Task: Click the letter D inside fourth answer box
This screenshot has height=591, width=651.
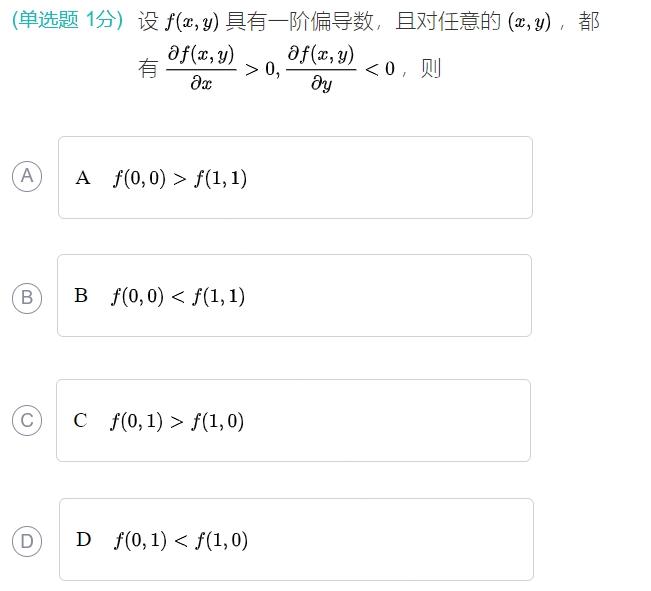Action: coord(83,540)
